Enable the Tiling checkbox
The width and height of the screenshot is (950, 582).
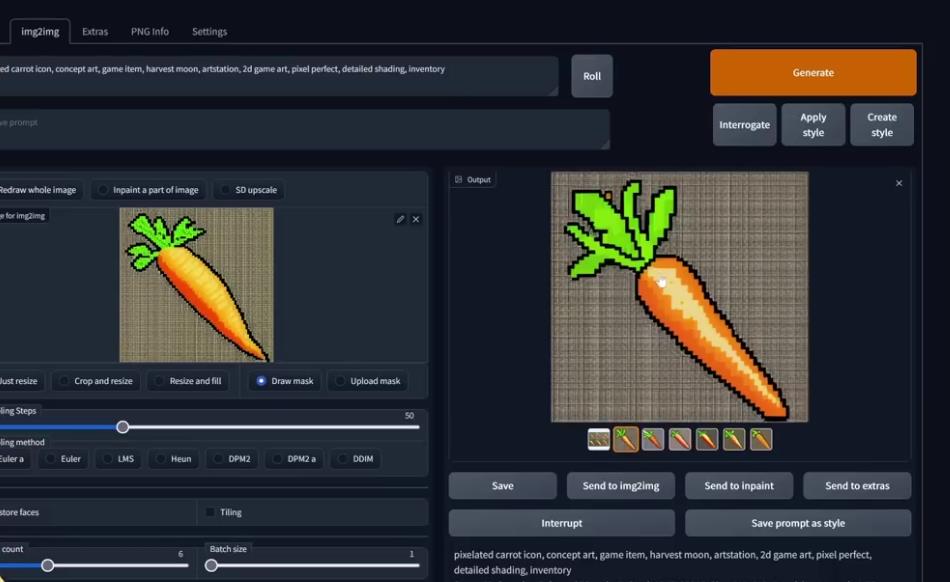210,512
